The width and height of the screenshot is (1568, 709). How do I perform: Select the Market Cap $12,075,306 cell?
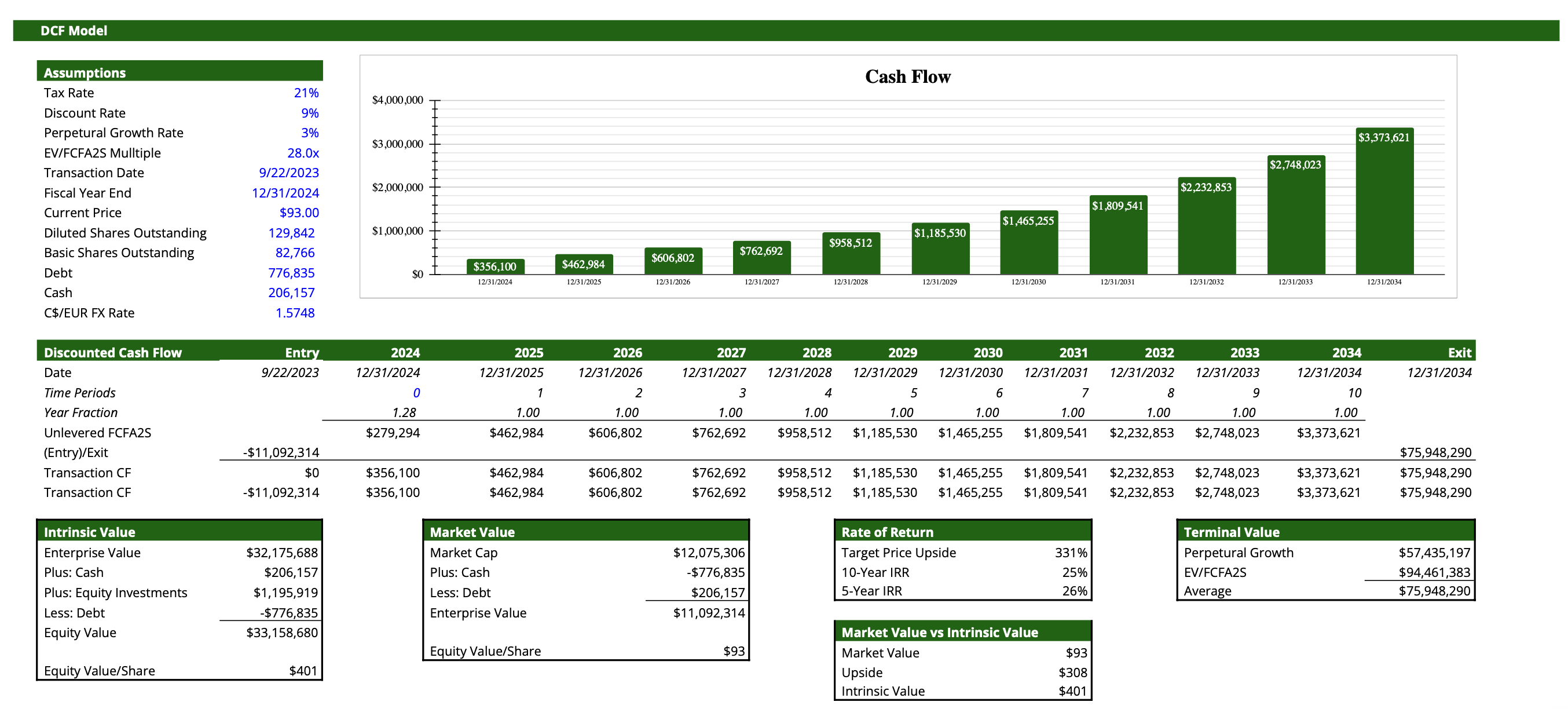[708, 553]
